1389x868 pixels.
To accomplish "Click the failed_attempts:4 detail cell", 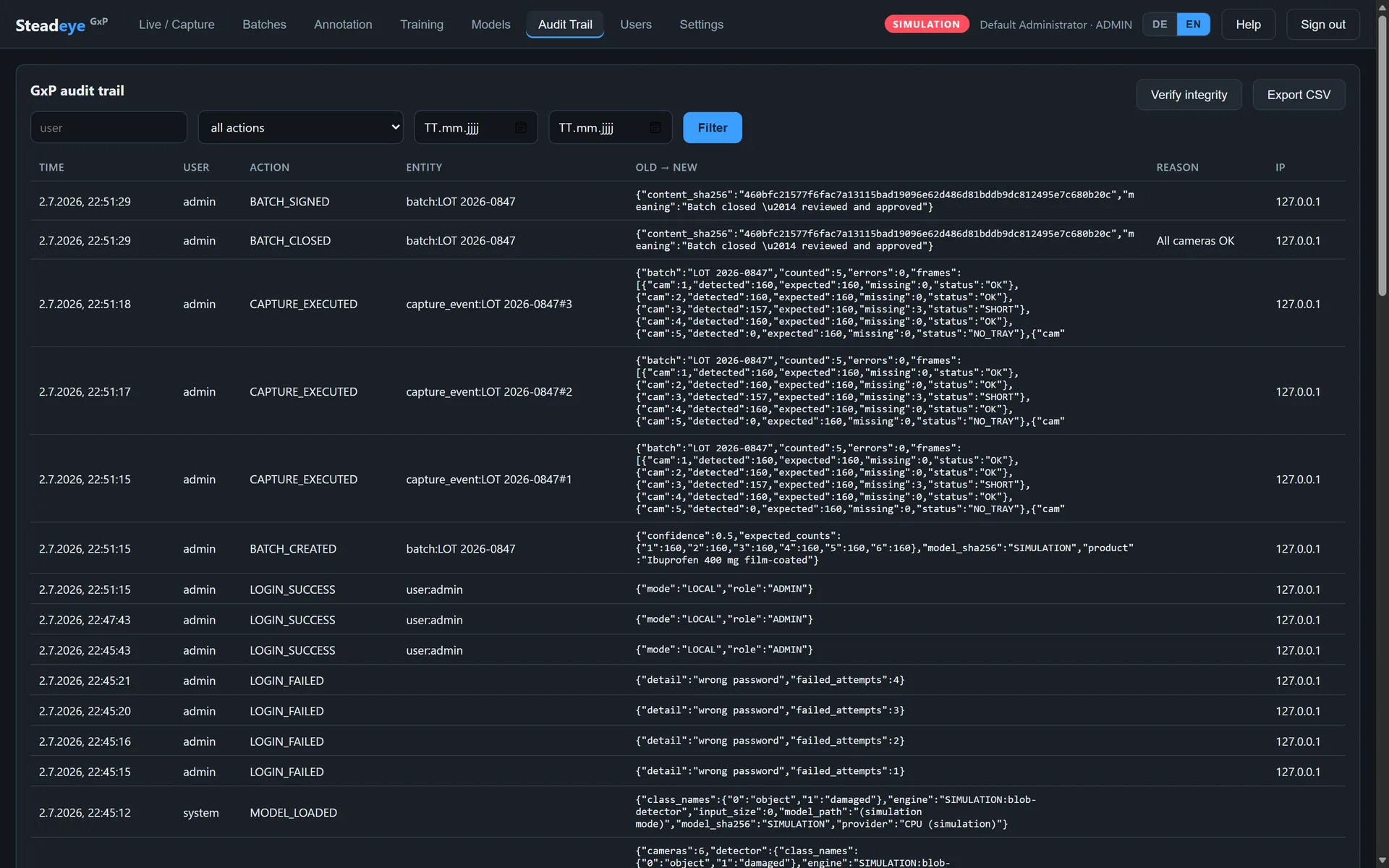I will click(770, 680).
